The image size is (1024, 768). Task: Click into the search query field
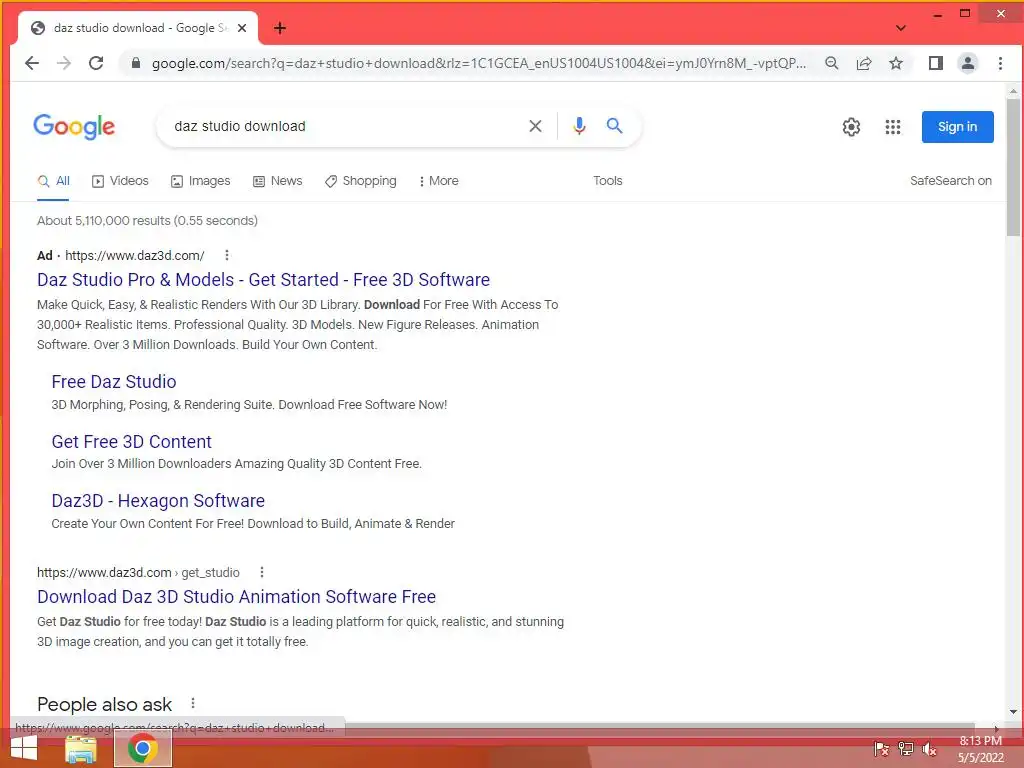[x=346, y=126]
